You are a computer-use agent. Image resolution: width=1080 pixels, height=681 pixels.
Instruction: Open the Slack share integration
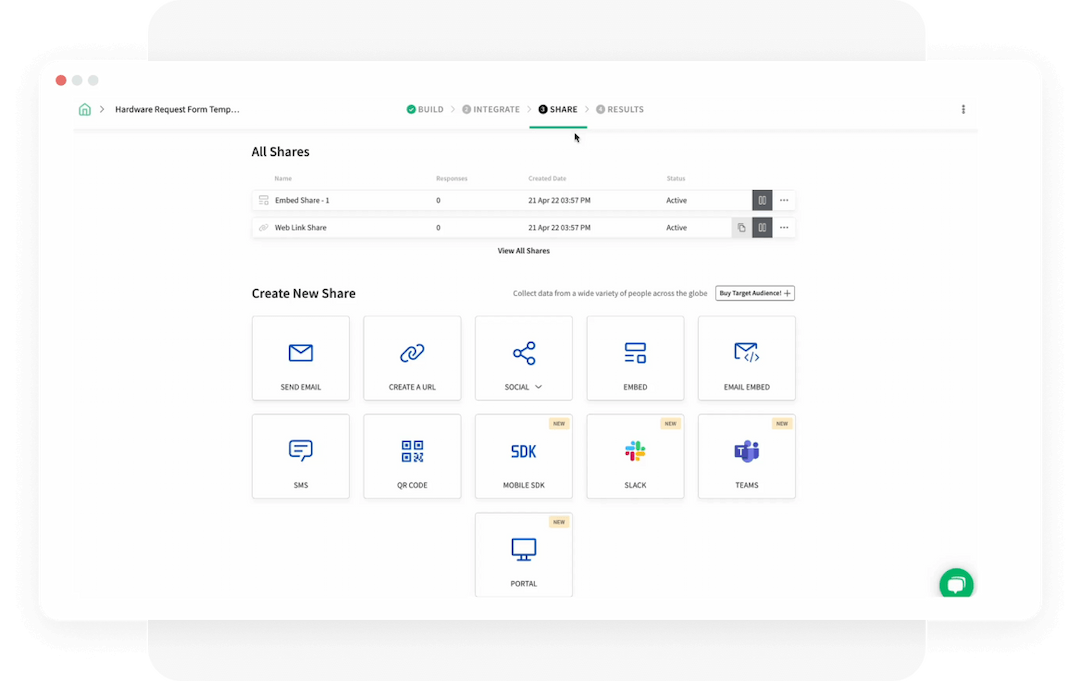point(635,456)
